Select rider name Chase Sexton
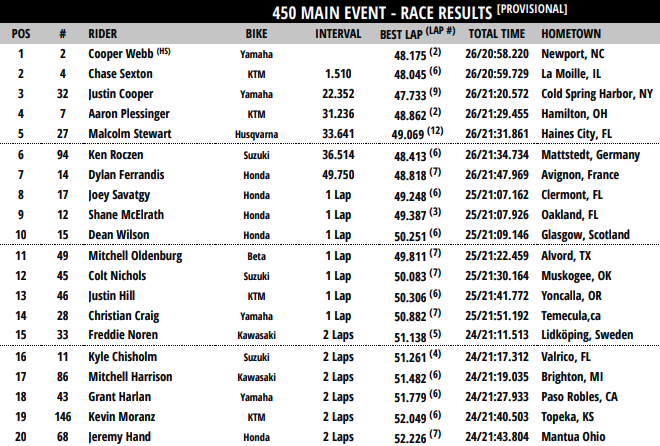The image size is (660, 446). click(122, 72)
